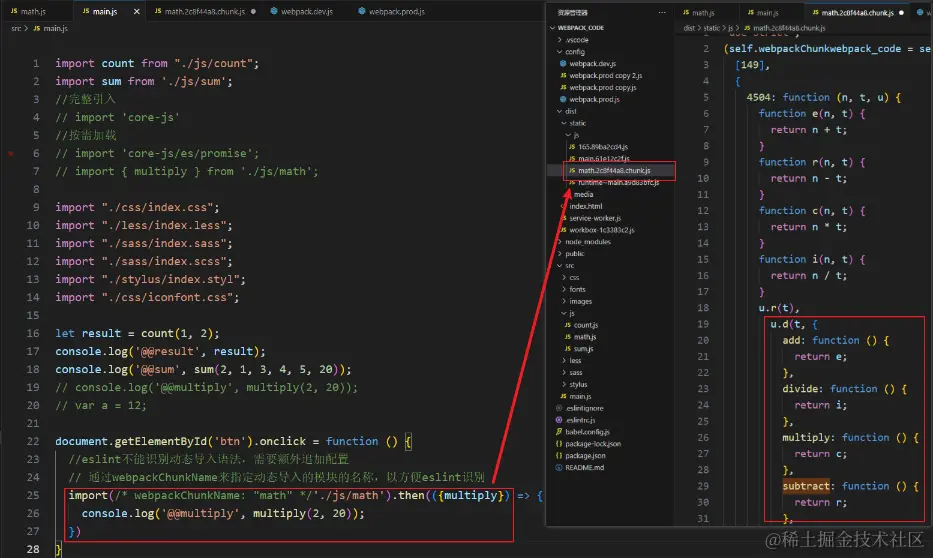
Task: Collapse the src folder
Action: pyautogui.click(x=559, y=265)
